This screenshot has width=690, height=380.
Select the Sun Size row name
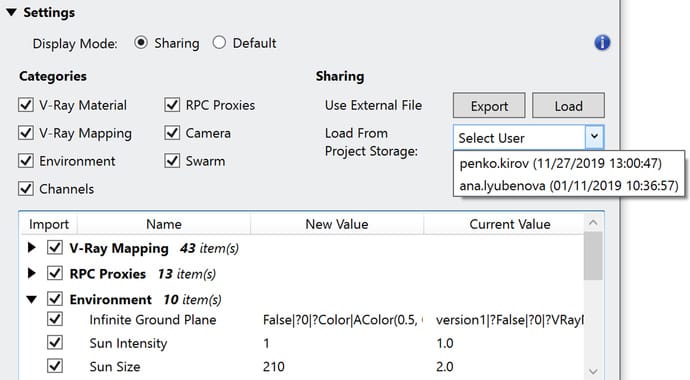click(115, 366)
